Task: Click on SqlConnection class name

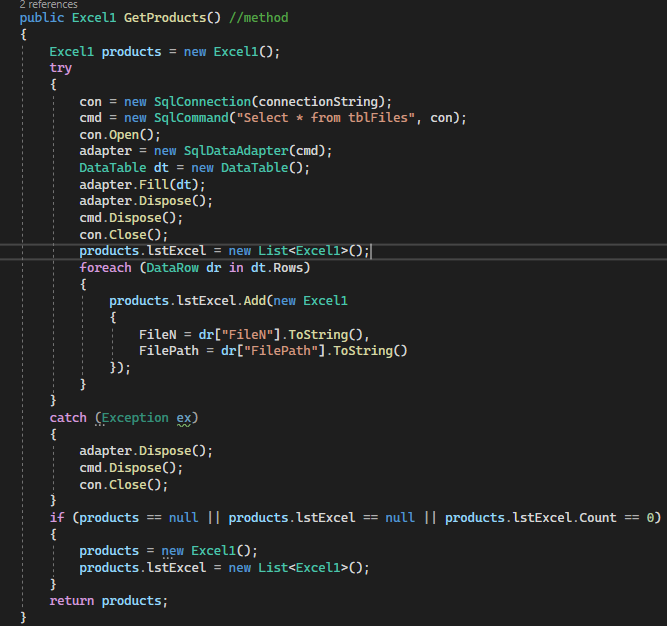Action: coord(202,102)
